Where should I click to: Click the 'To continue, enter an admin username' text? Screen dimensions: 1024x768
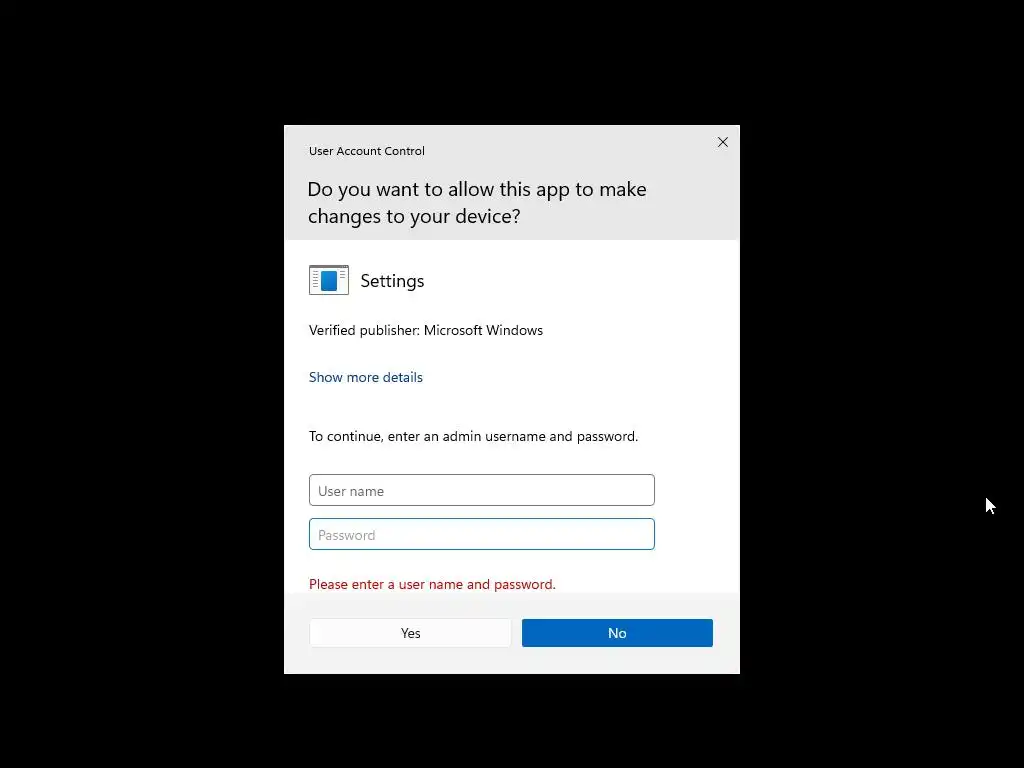(x=473, y=436)
